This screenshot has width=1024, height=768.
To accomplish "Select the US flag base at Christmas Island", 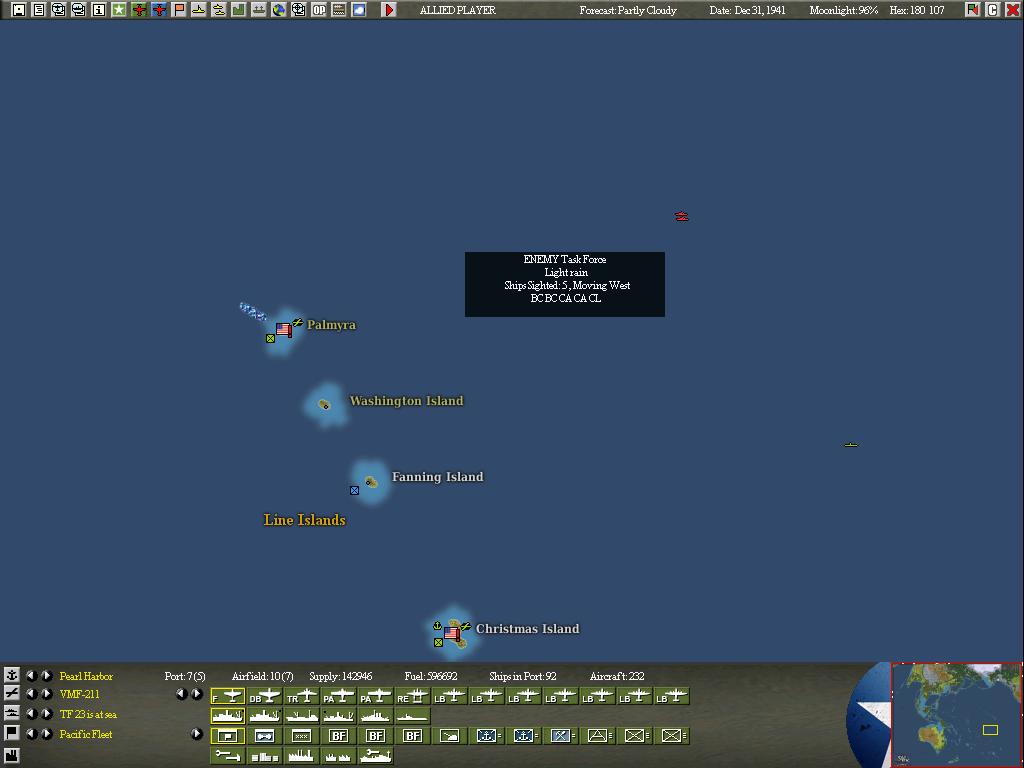I will click(452, 633).
